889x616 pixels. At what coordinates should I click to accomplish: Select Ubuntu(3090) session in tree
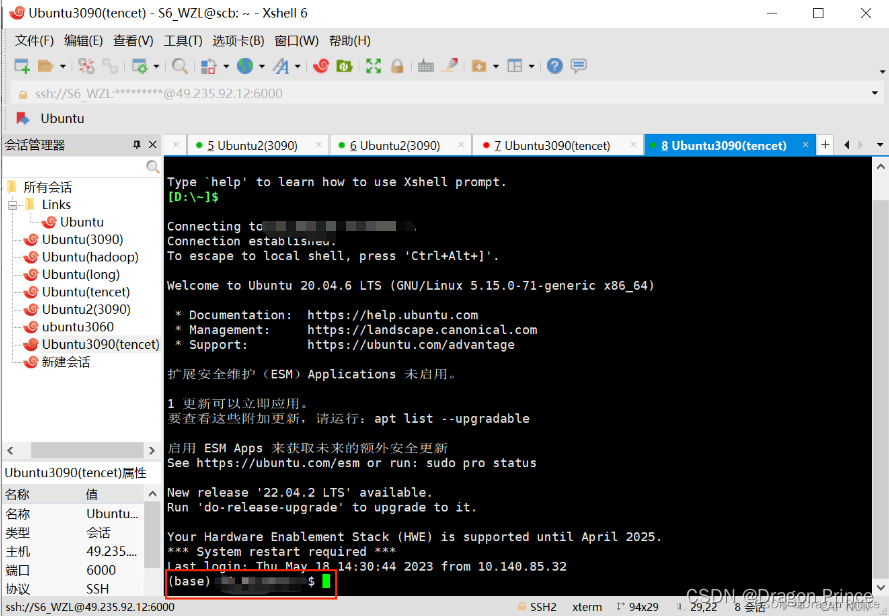[x=82, y=239]
